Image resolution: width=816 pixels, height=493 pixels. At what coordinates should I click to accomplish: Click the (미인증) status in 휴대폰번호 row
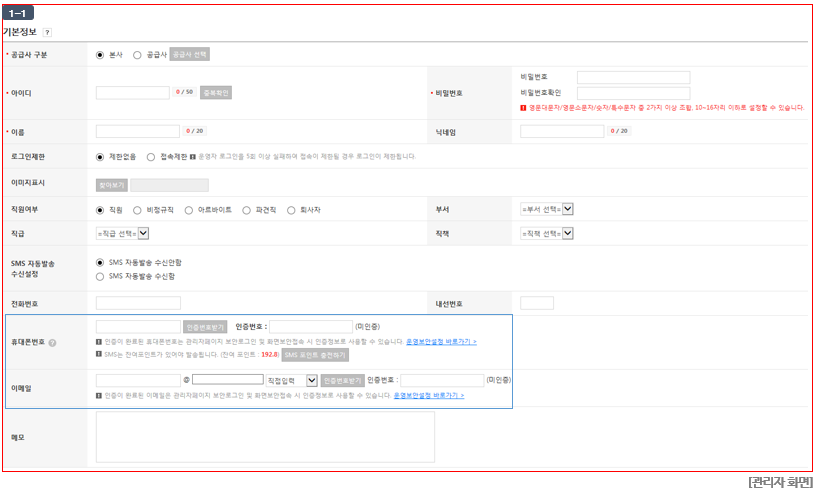pyautogui.click(x=368, y=326)
